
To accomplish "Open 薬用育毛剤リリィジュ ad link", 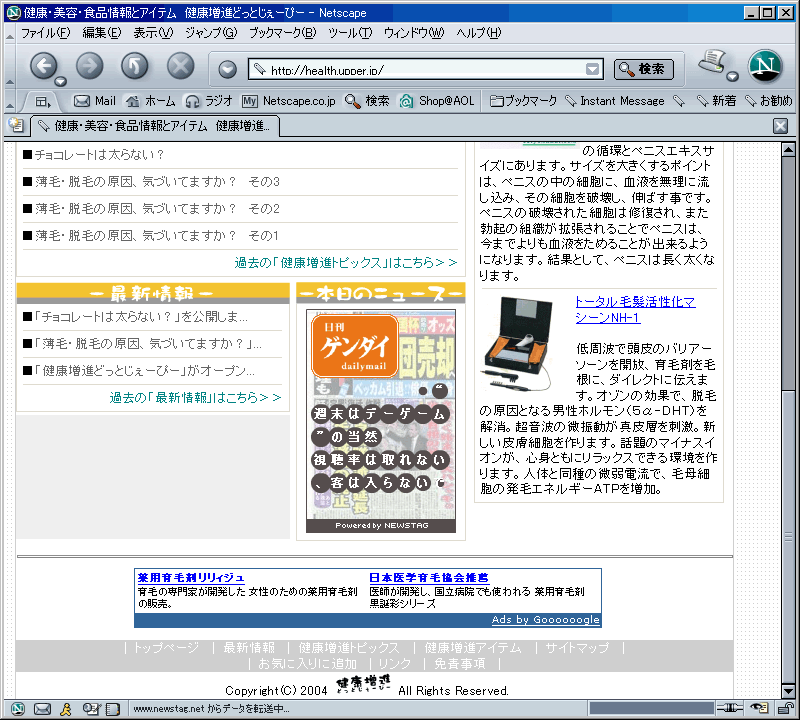I will (191, 578).
